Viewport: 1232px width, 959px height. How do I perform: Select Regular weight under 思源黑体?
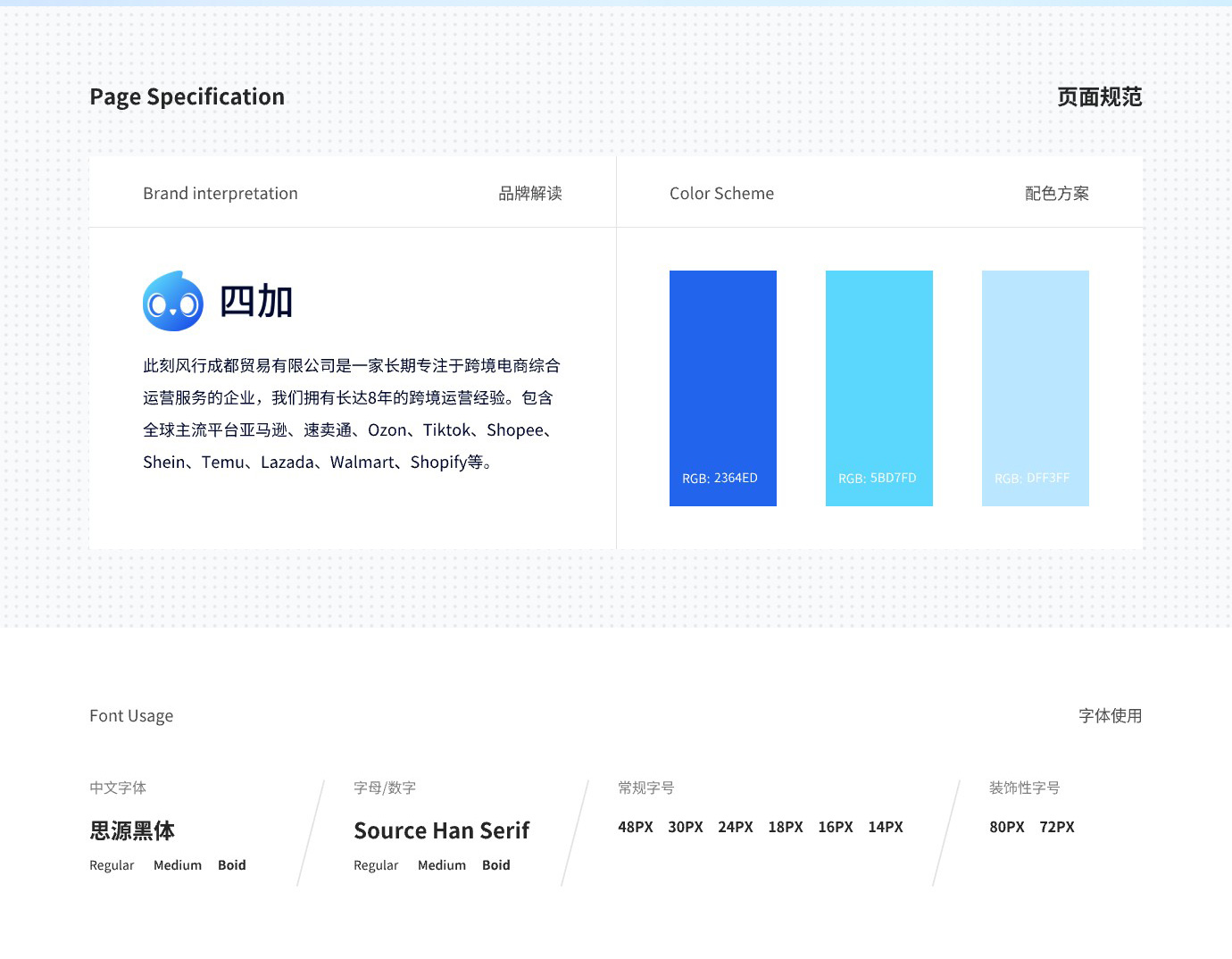[x=112, y=865]
